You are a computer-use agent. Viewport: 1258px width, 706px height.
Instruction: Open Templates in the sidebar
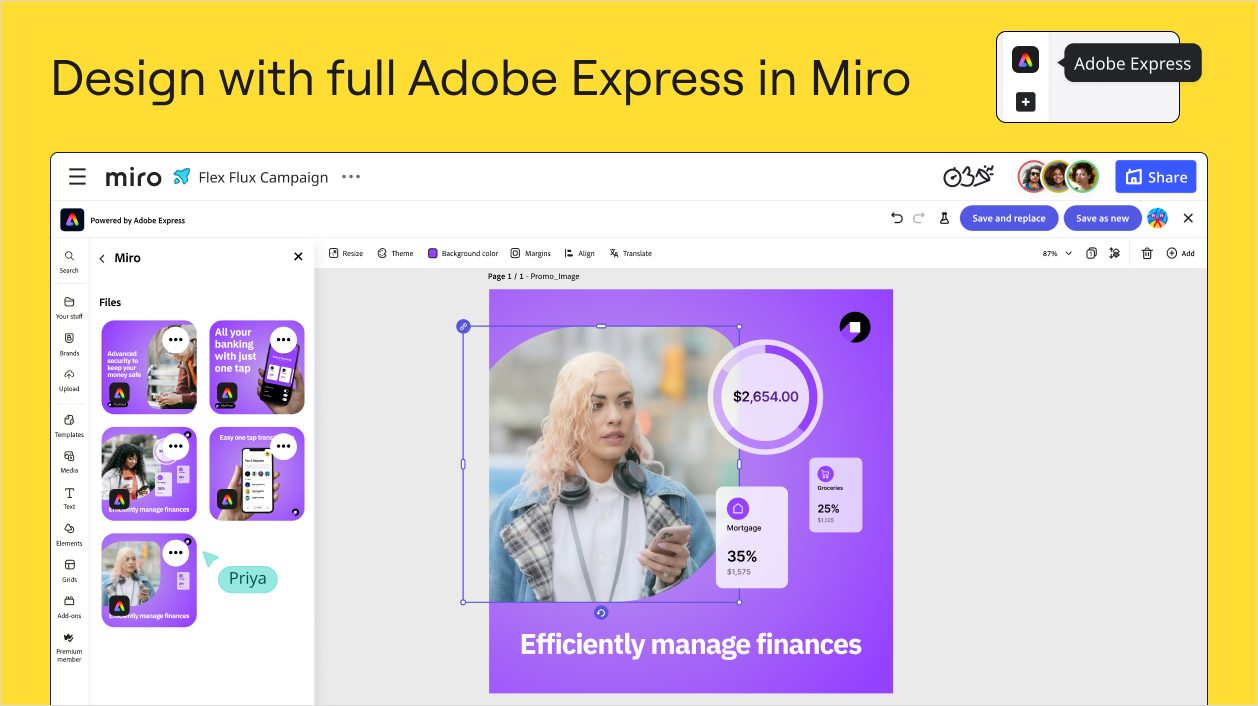click(x=69, y=426)
